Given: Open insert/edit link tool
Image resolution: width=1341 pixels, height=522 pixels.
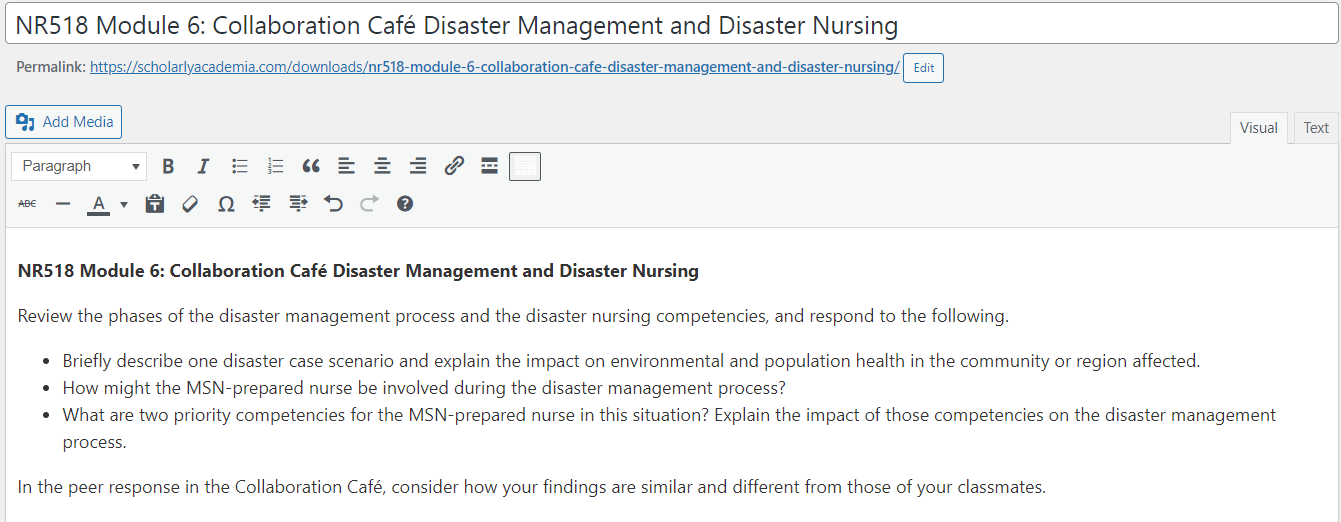Looking at the screenshot, I should (x=454, y=166).
